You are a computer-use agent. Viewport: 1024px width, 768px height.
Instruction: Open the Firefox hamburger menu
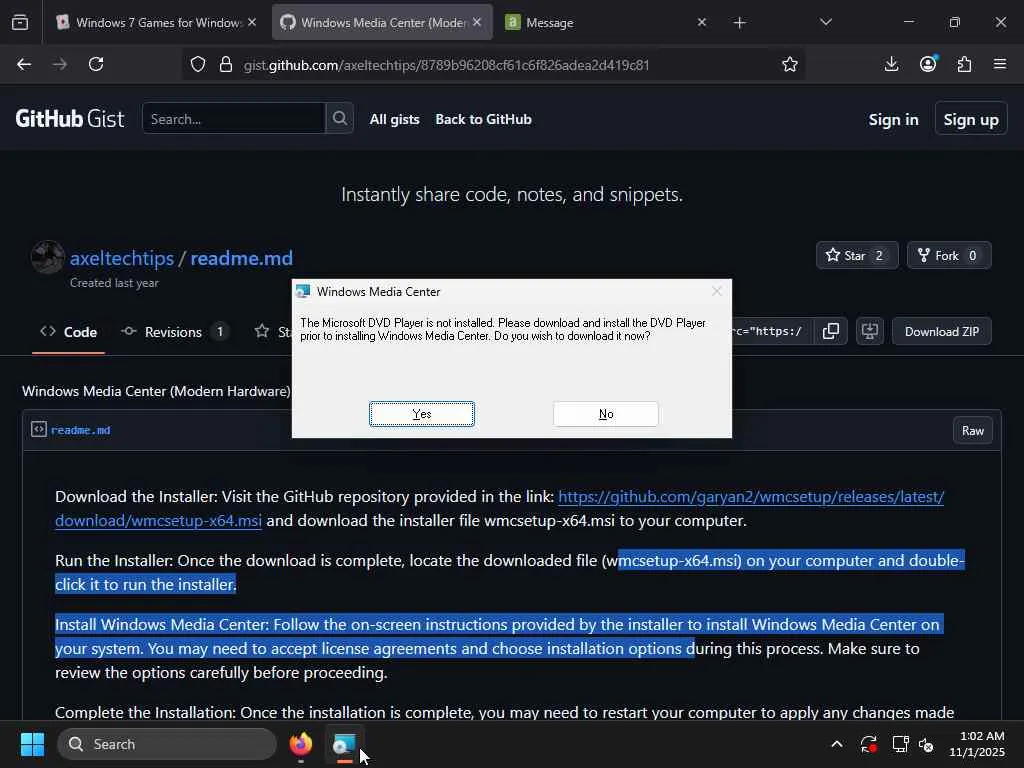click(1000, 64)
